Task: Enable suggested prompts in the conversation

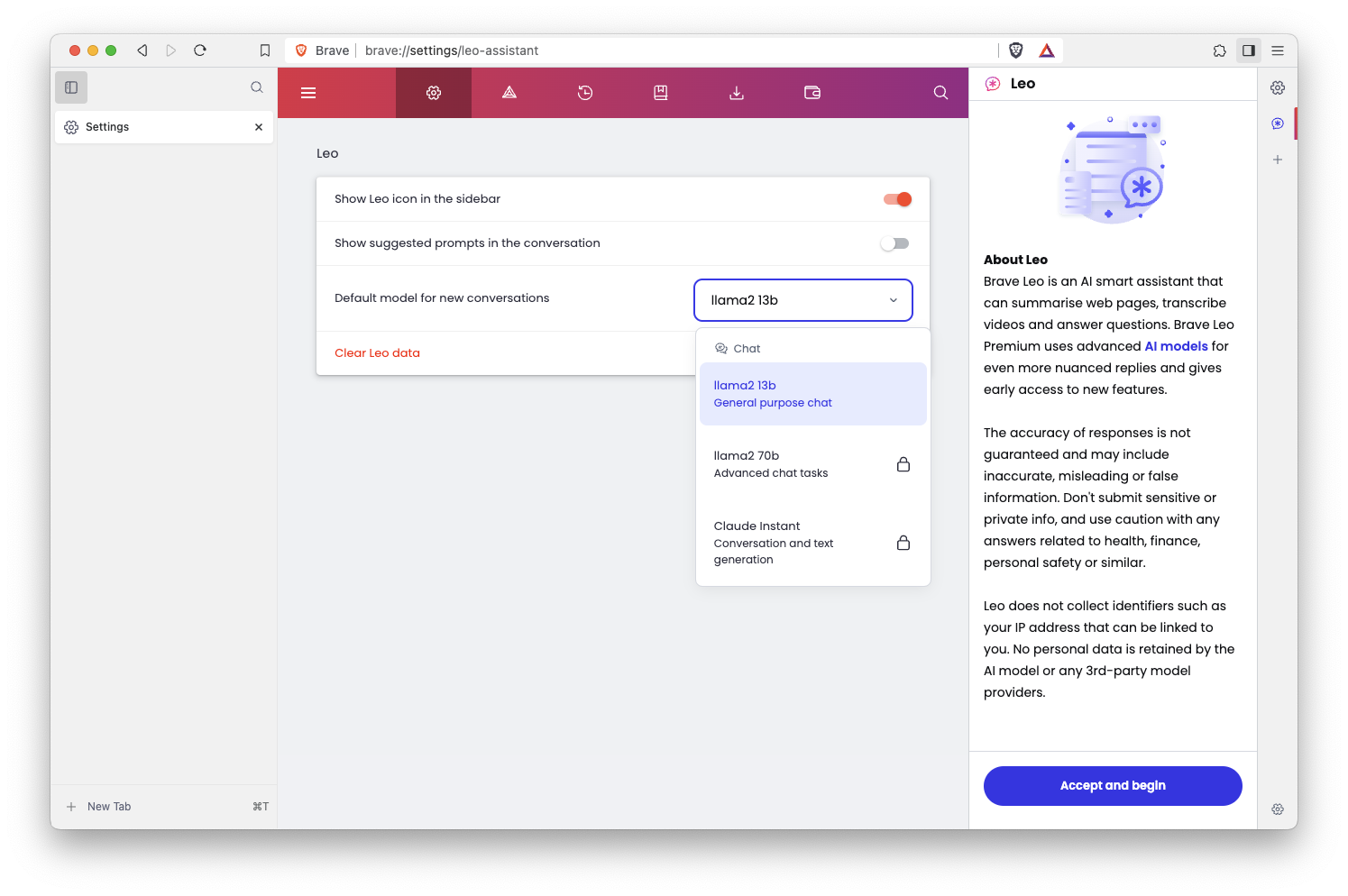Action: click(895, 243)
